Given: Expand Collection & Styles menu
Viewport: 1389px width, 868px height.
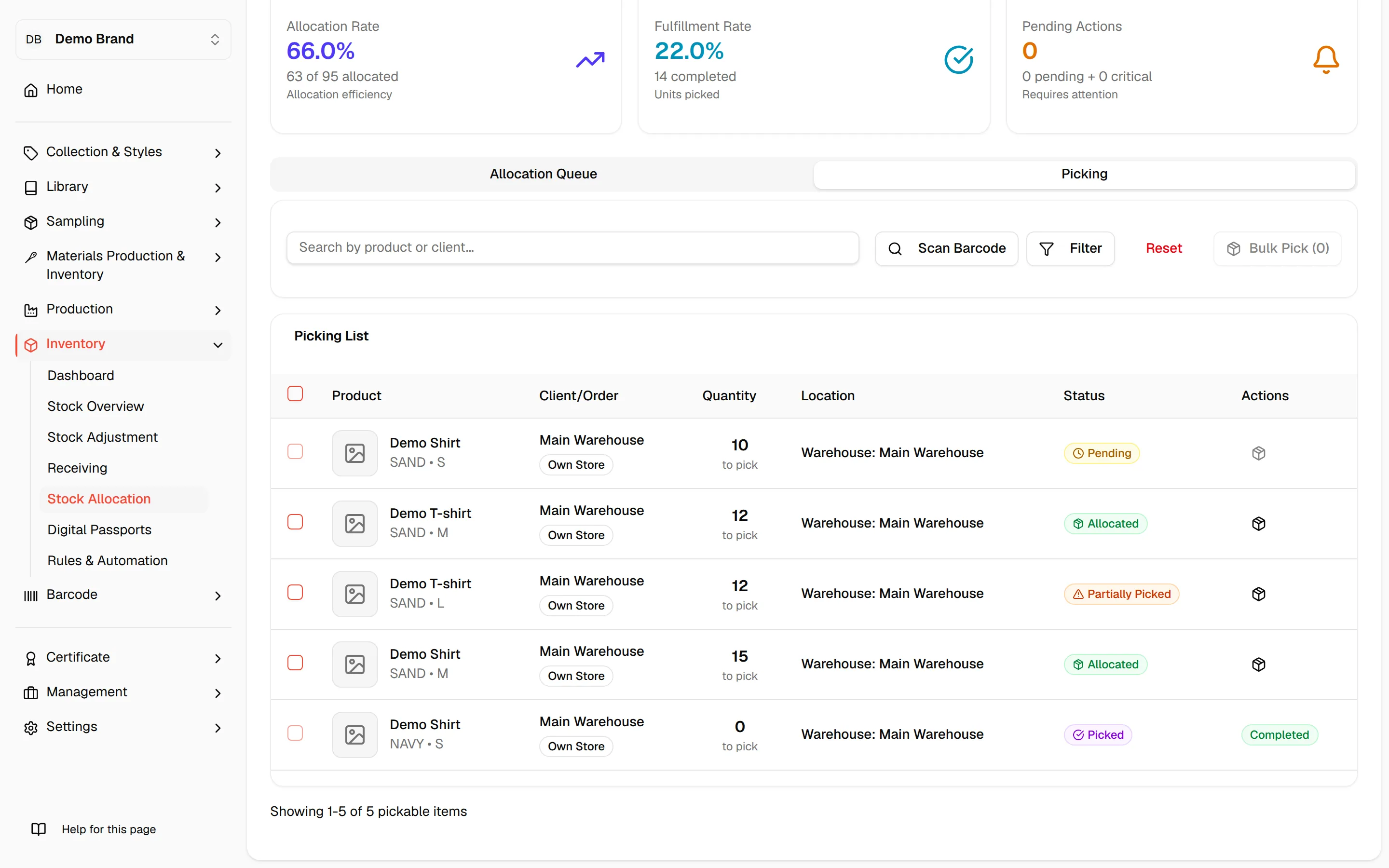Looking at the screenshot, I should (x=123, y=152).
